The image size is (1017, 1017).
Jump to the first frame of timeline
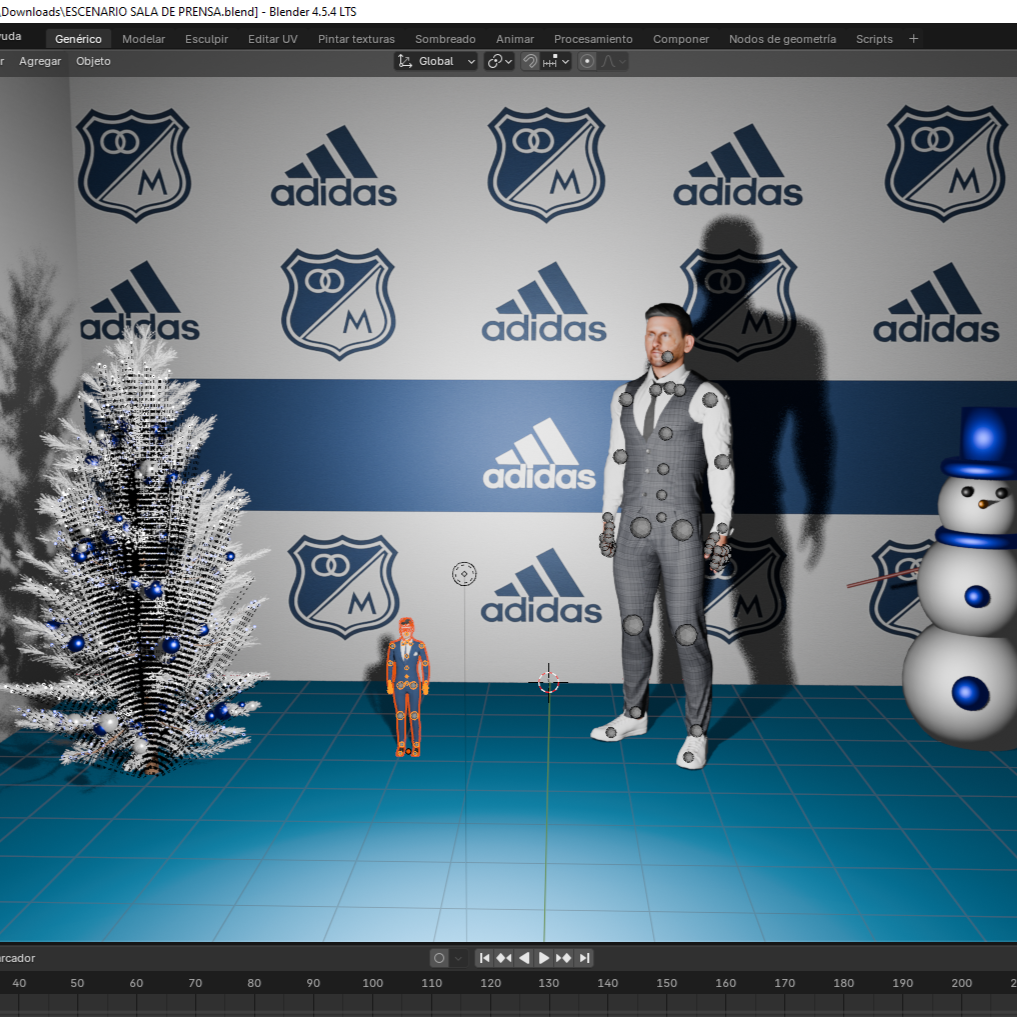click(x=484, y=958)
